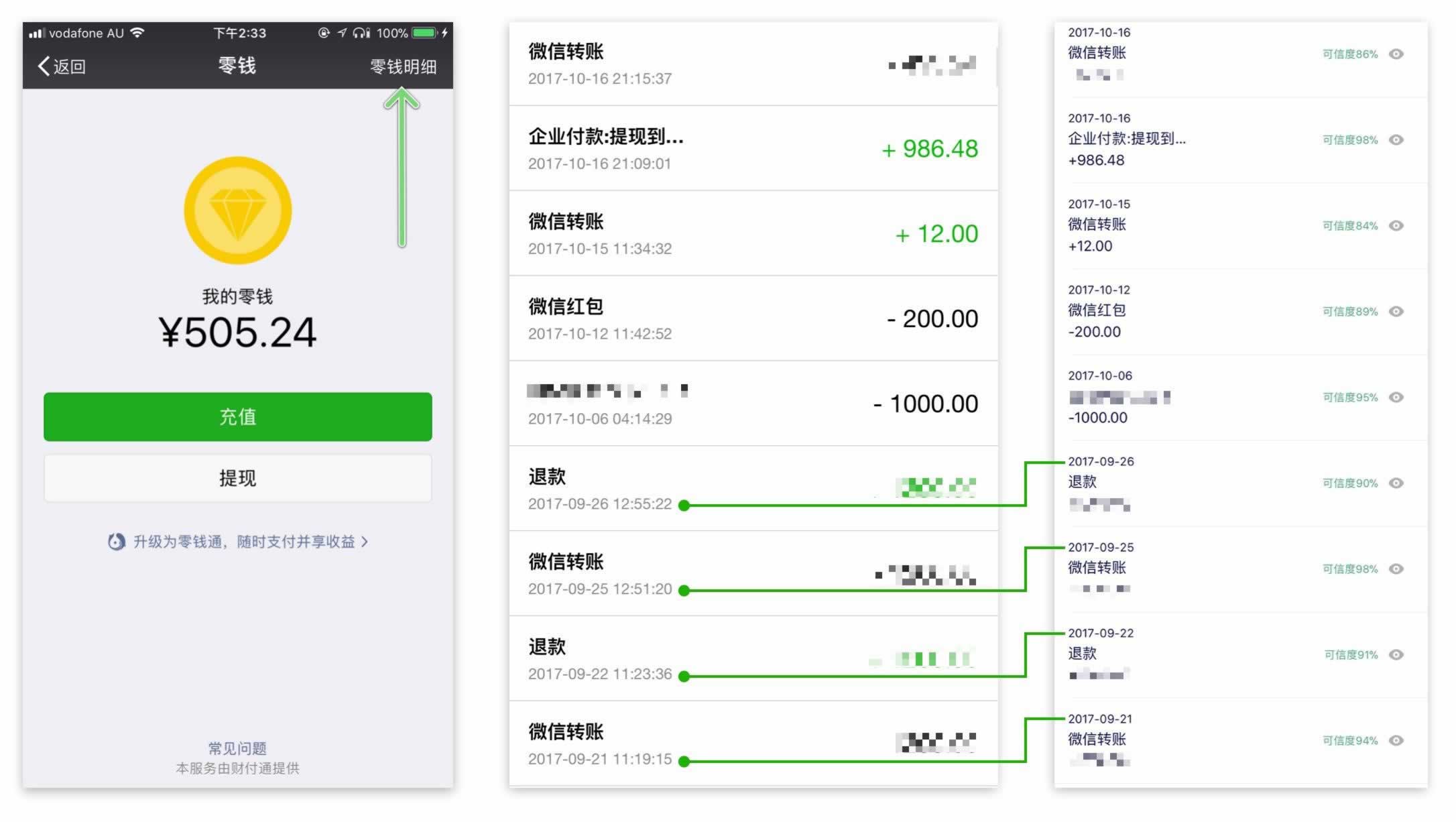Select 可信度84% confidence label
1456x822 pixels.
1350,226
